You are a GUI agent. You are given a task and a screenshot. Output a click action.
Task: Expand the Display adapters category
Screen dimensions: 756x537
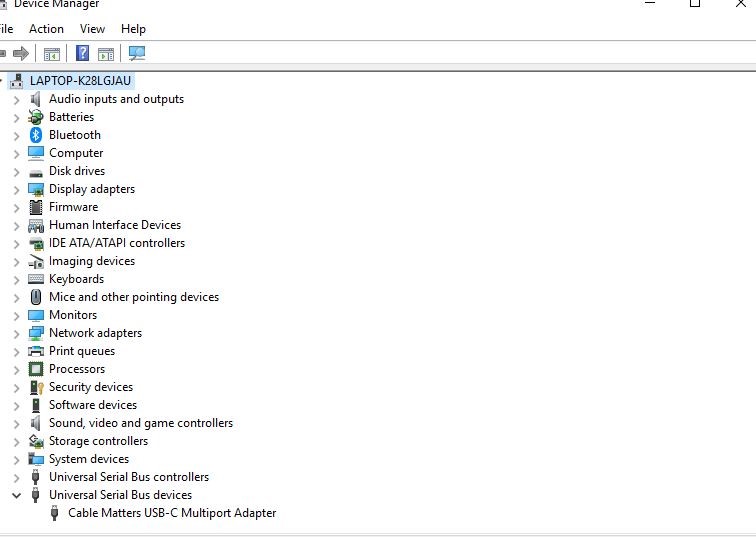click(16, 190)
